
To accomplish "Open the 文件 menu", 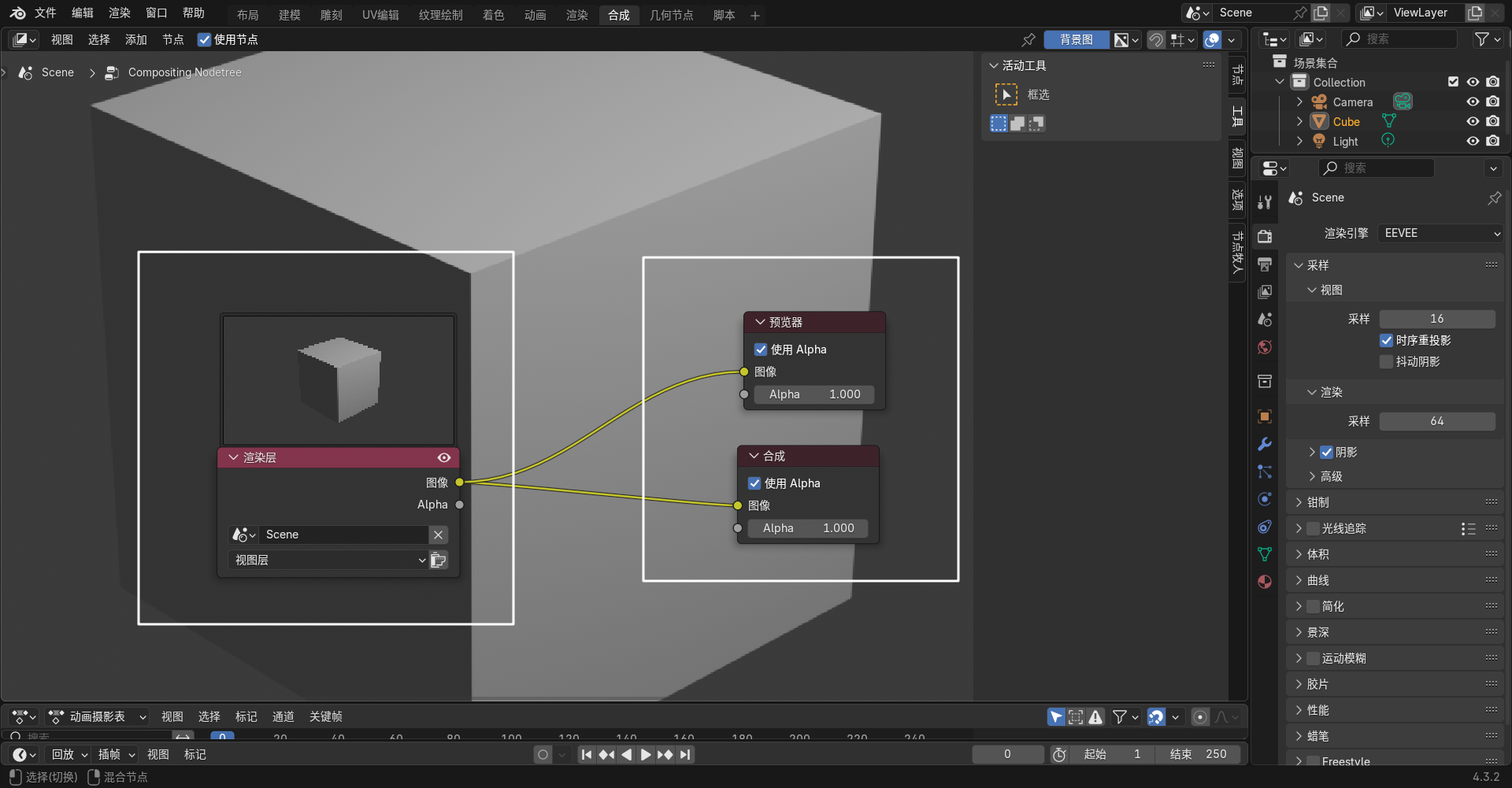I will click(x=45, y=13).
